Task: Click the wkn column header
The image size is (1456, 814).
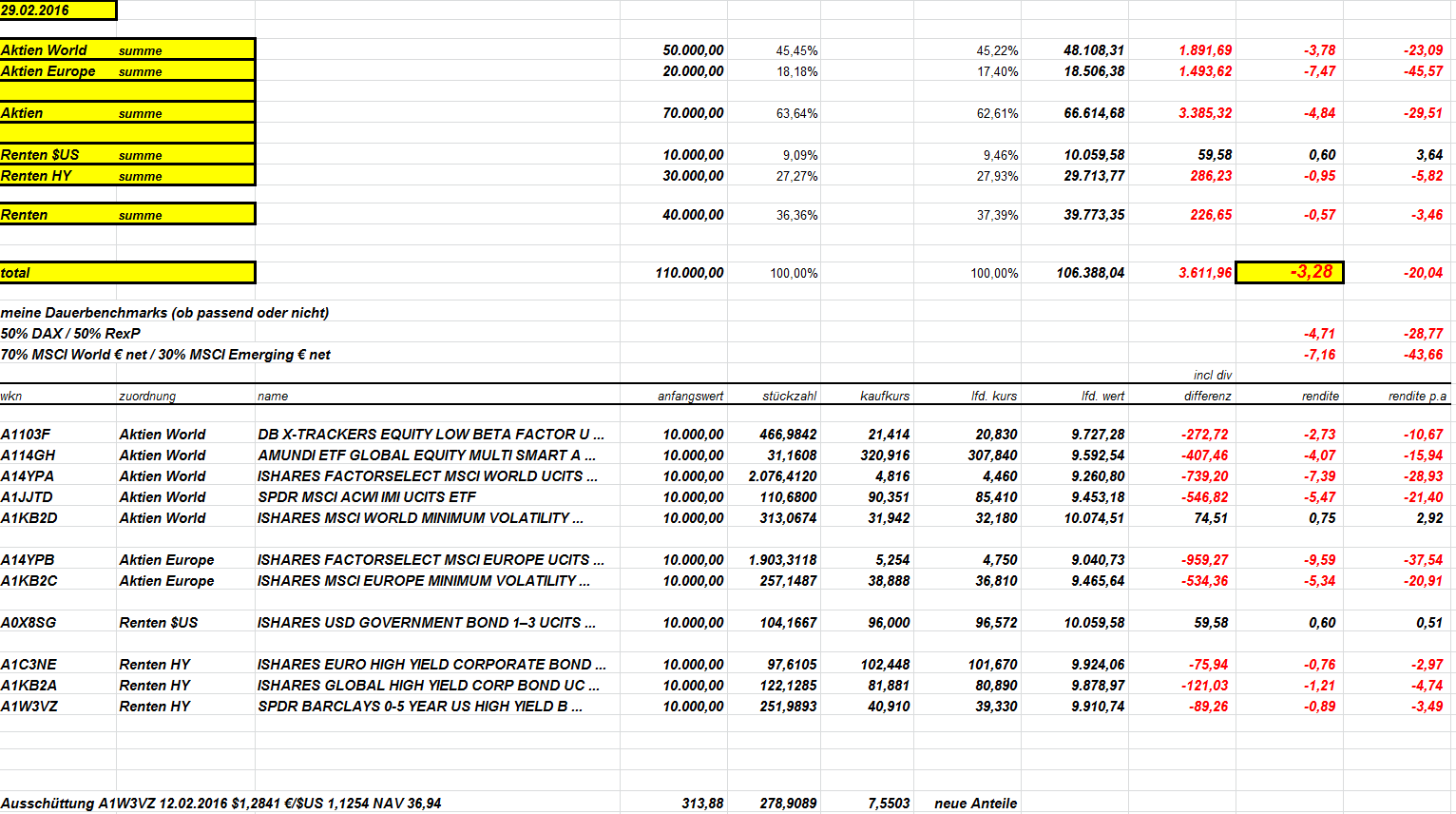Action: click(x=11, y=396)
